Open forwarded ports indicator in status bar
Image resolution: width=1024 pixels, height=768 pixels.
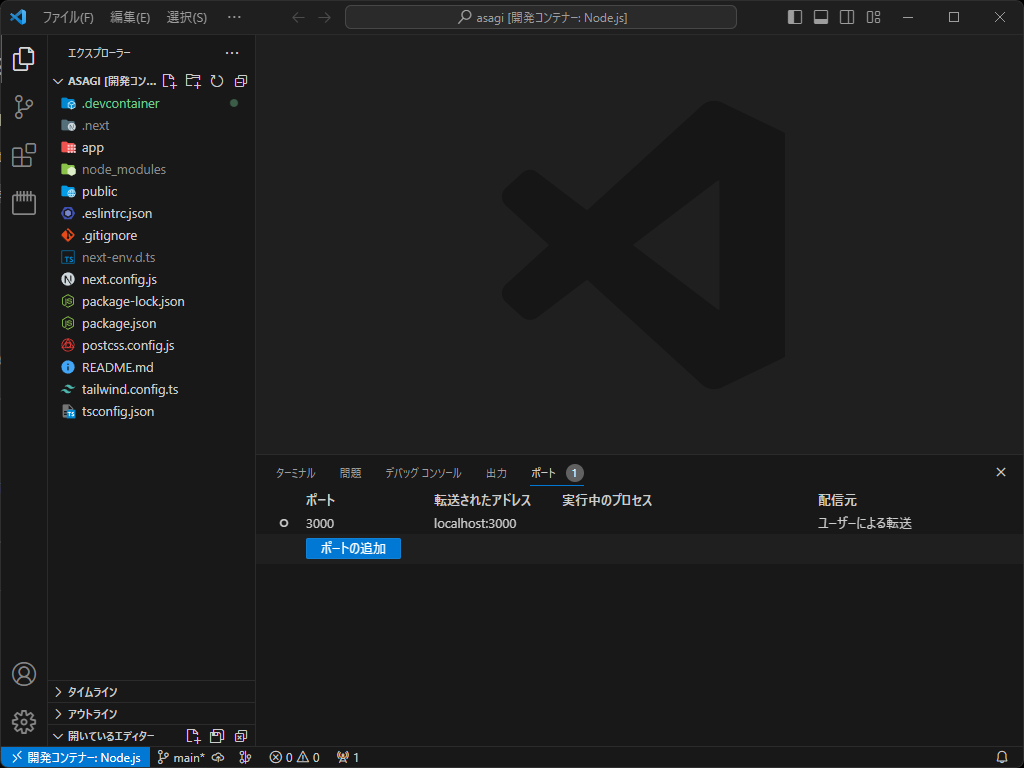coord(348,758)
